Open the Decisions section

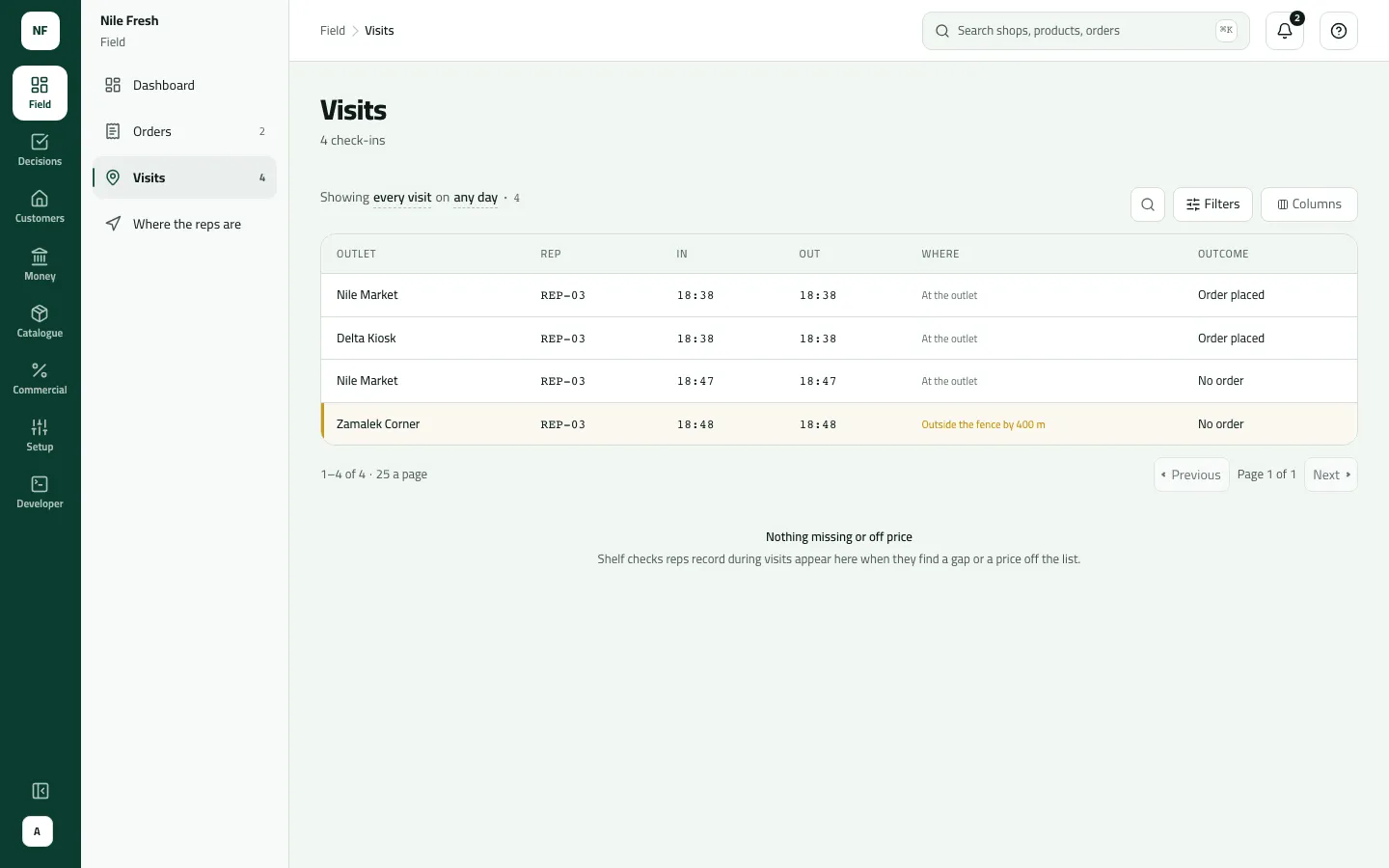[40, 150]
